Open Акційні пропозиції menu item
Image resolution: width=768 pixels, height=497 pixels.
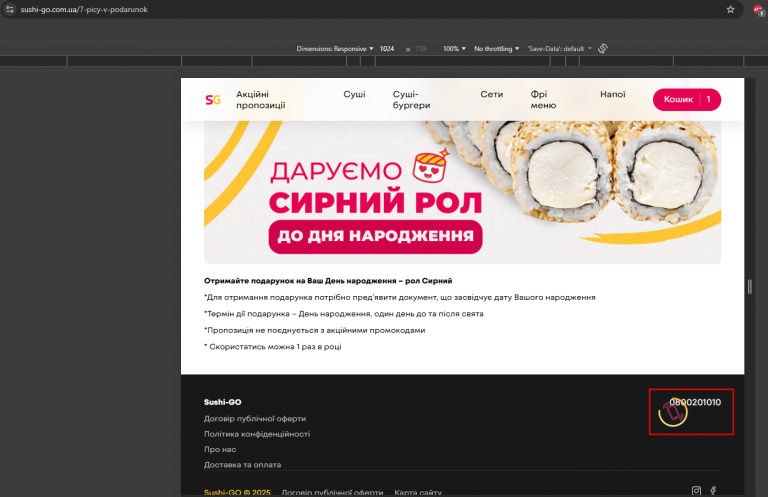coord(261,99)
